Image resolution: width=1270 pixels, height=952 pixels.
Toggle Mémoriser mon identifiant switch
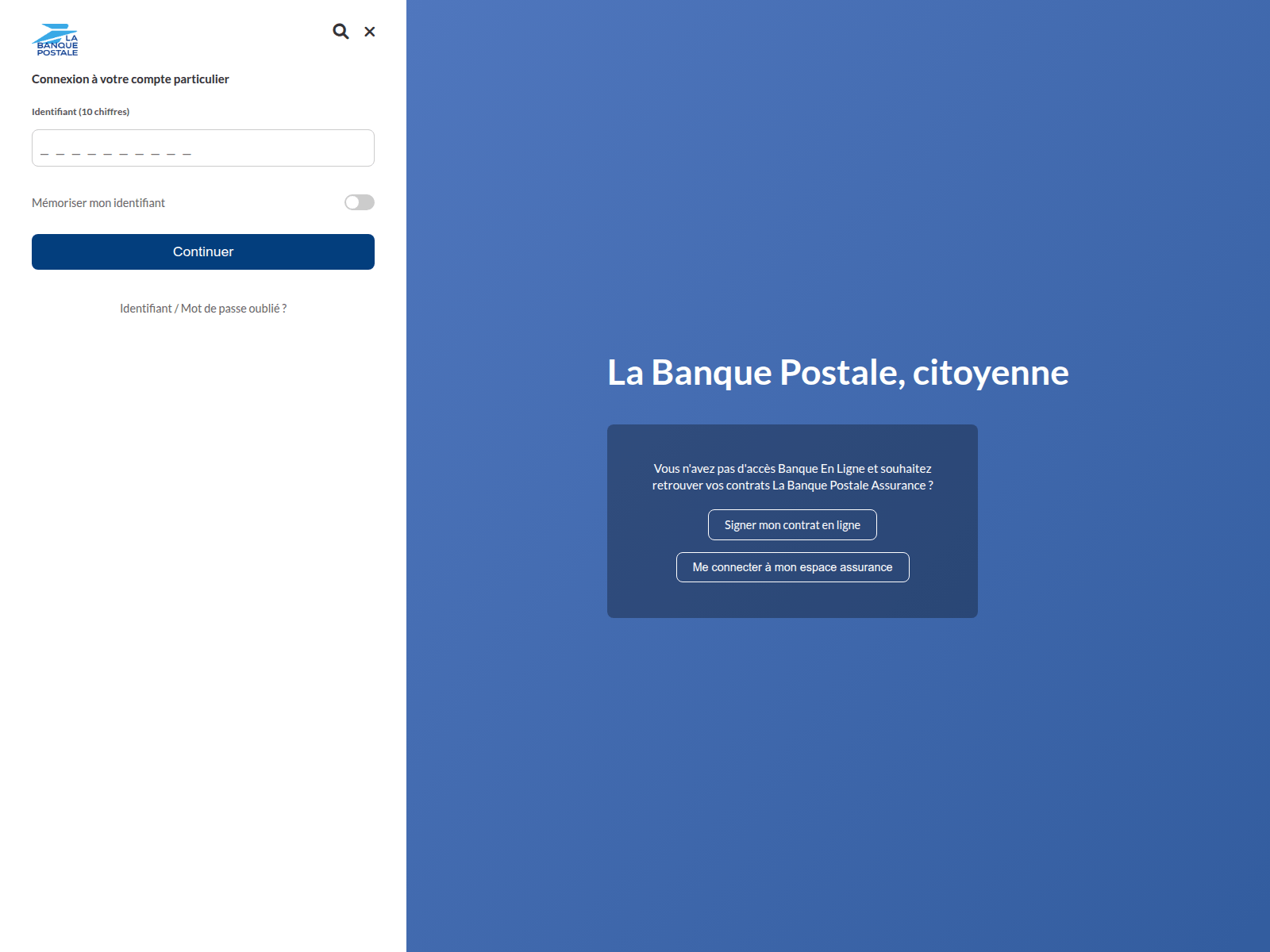tap(360, 202)
